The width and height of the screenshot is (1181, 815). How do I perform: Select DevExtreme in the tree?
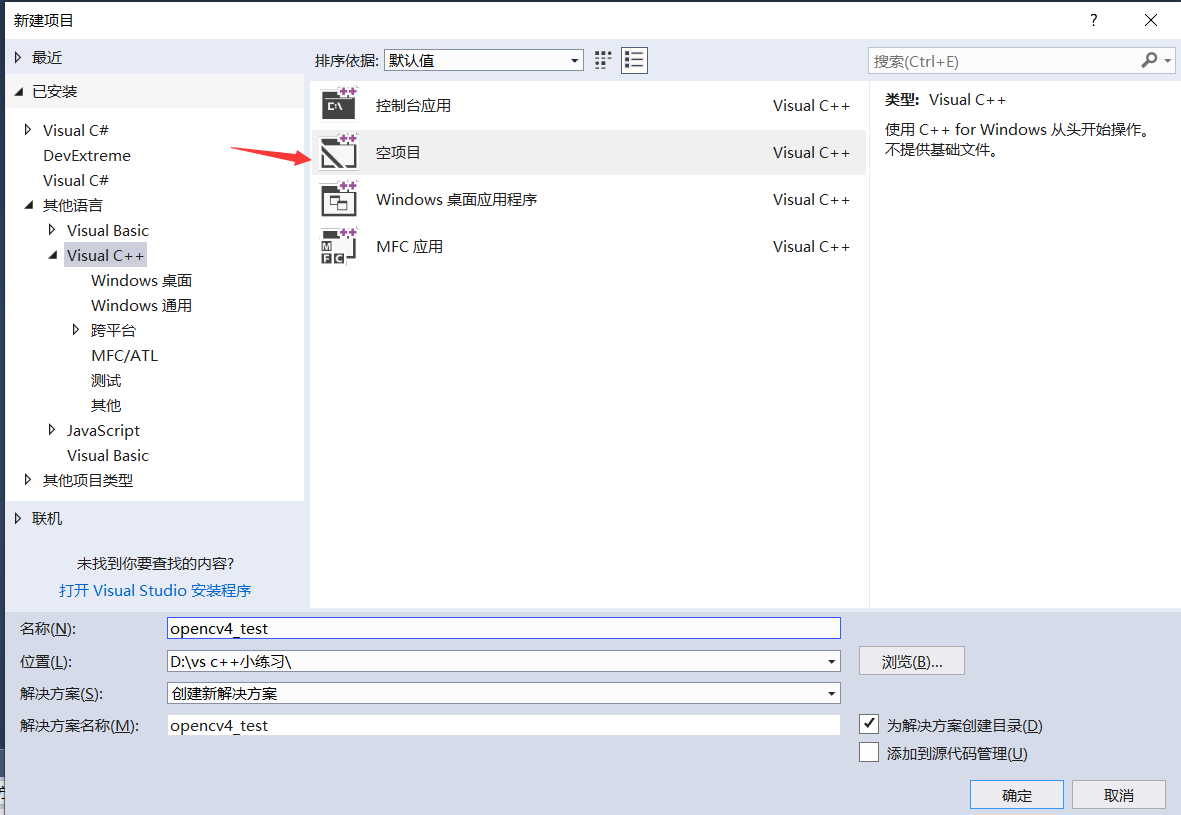pyautogui.click(x=87, y=155)
